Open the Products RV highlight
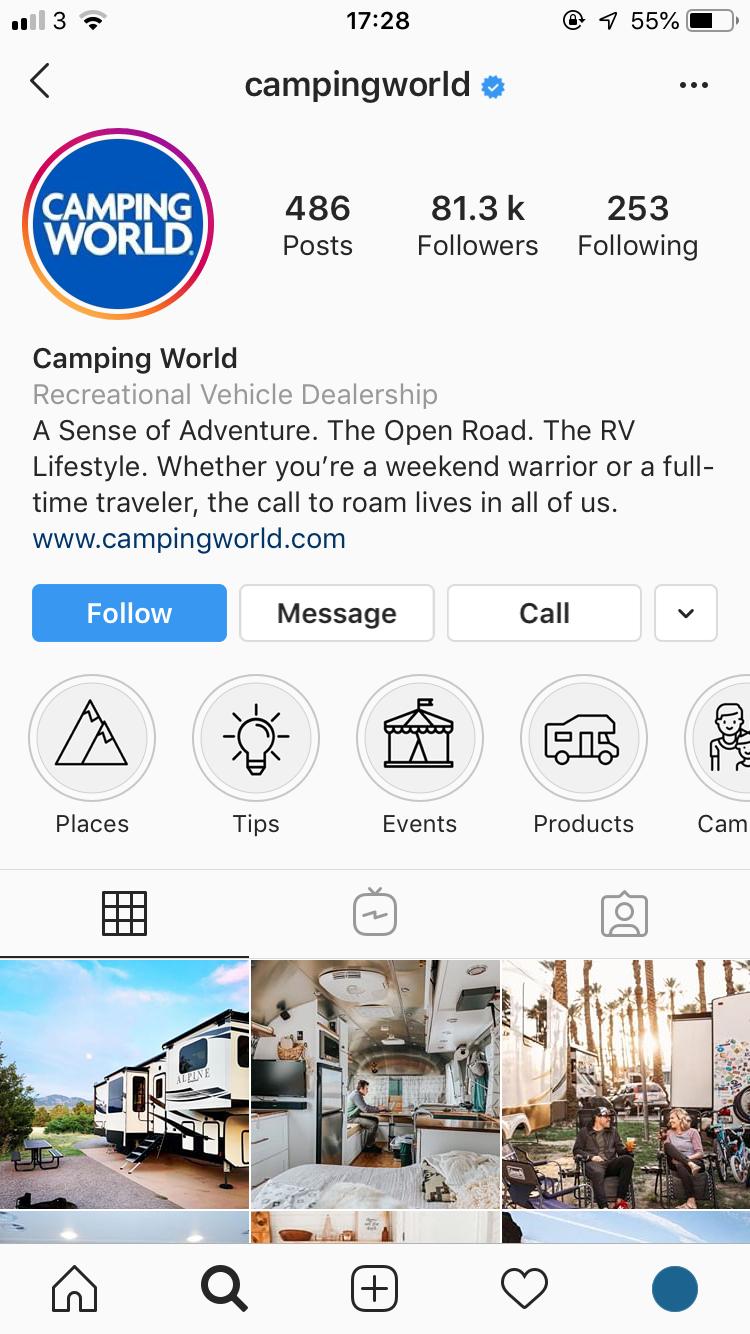 (x=584, y=738)
